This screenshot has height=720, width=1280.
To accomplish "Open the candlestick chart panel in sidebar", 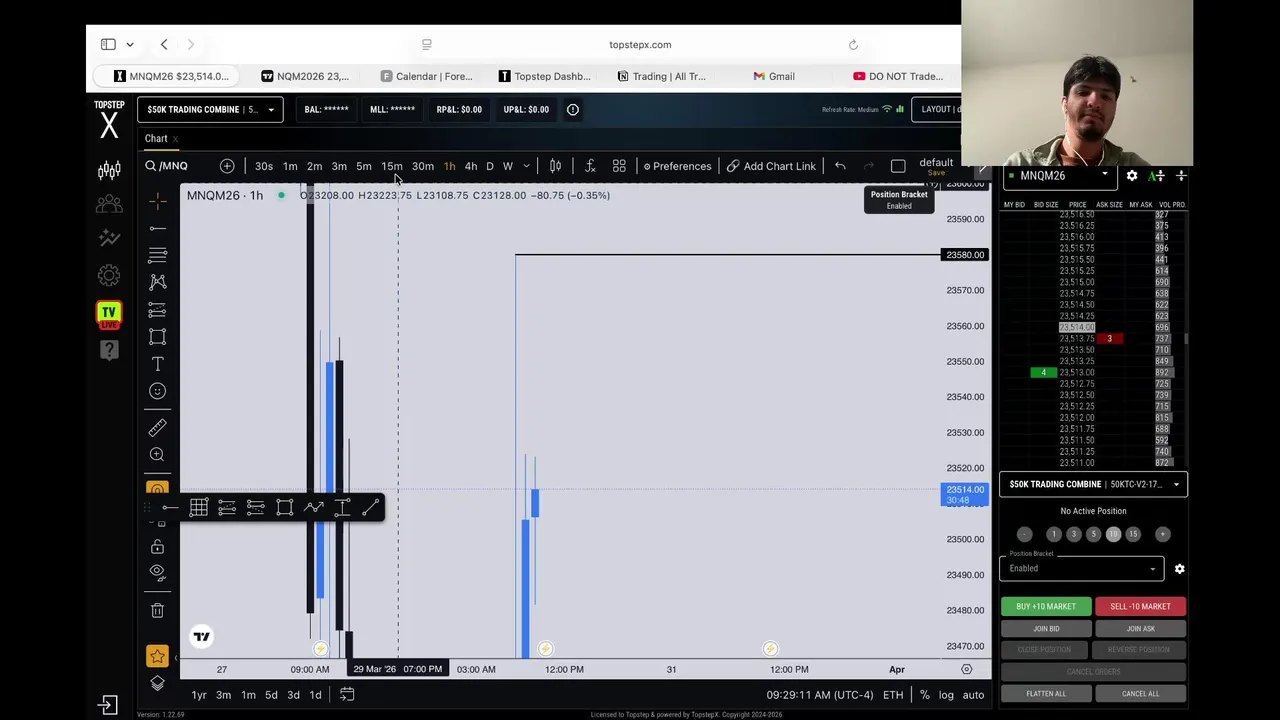I will 109,170.
